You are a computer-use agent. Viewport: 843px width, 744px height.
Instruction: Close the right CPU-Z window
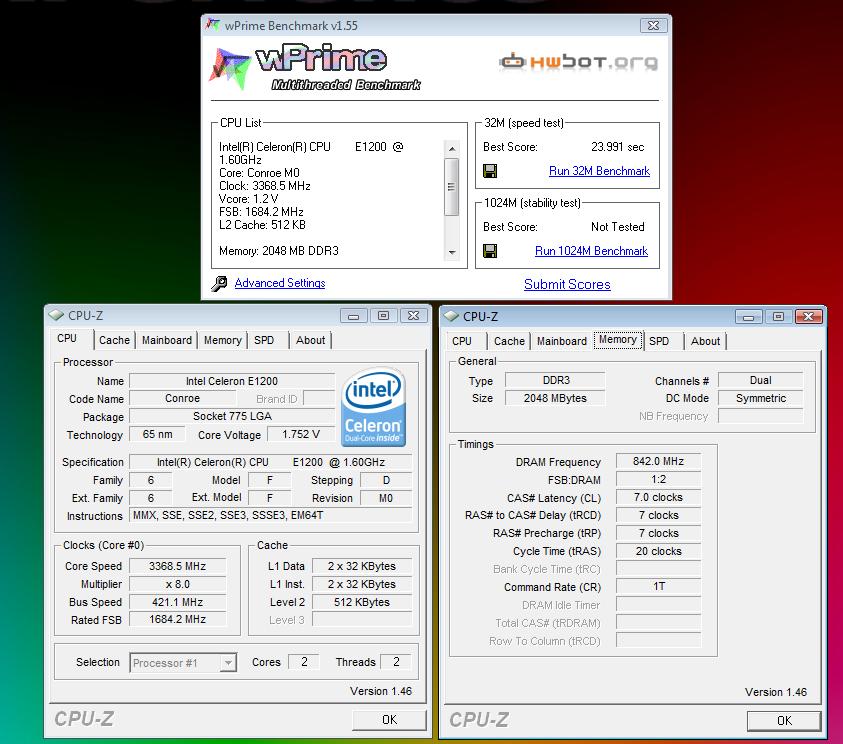pos(808,317)
